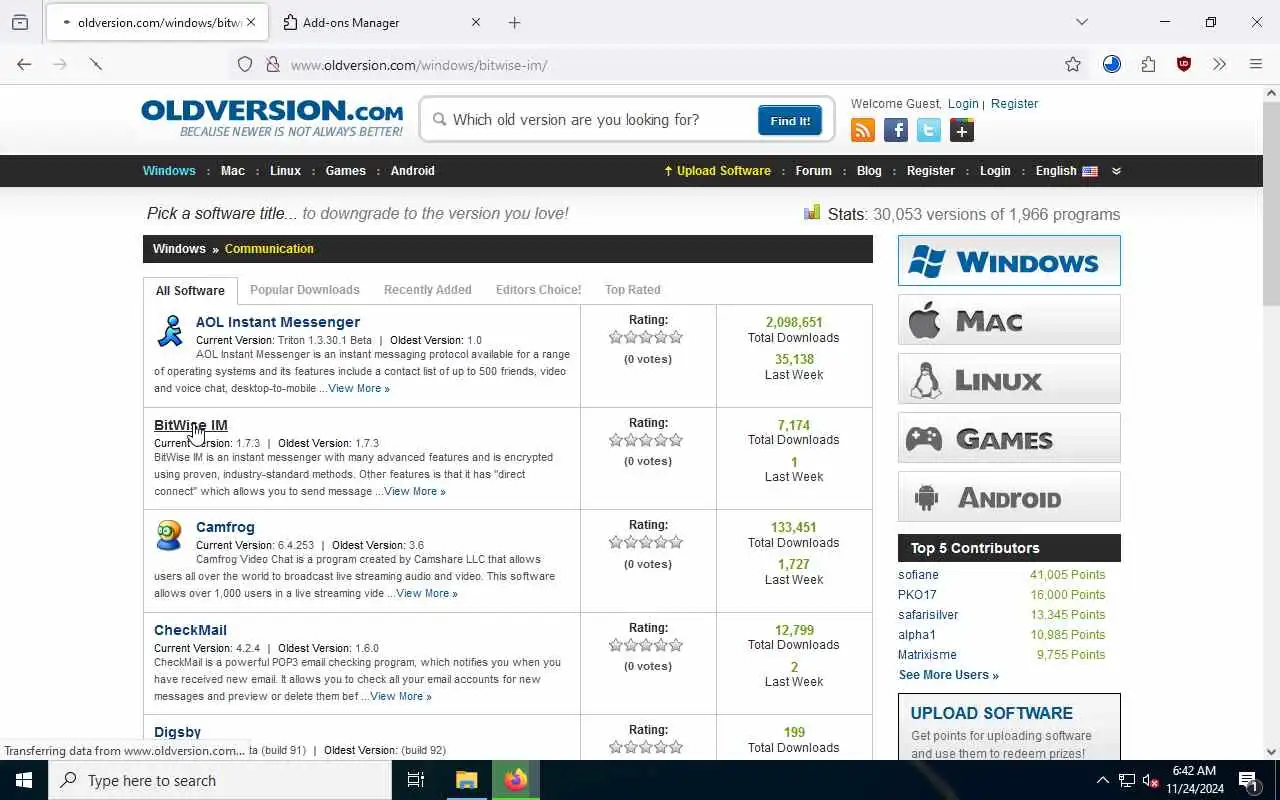Image resolution: width=1280 pixels, height=800 pixels.
Task: Open the Mac platform banner
Action: coord(1009,320)
